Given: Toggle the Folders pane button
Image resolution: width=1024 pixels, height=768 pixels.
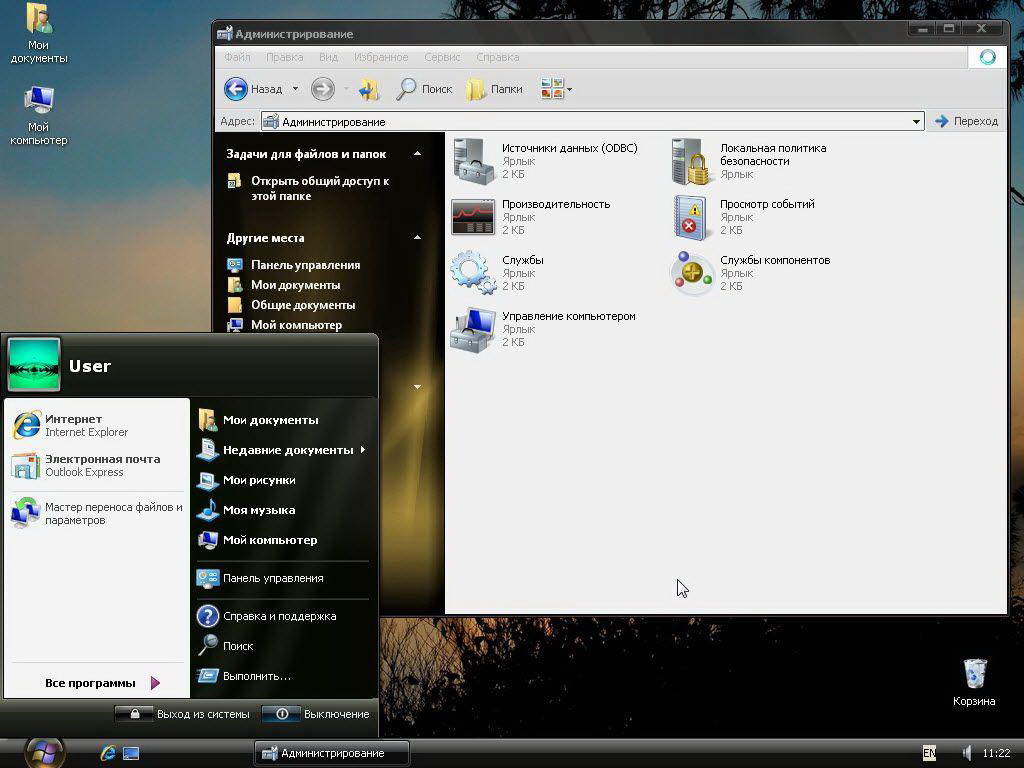Looking at the screenshot, I should [494, 89].
